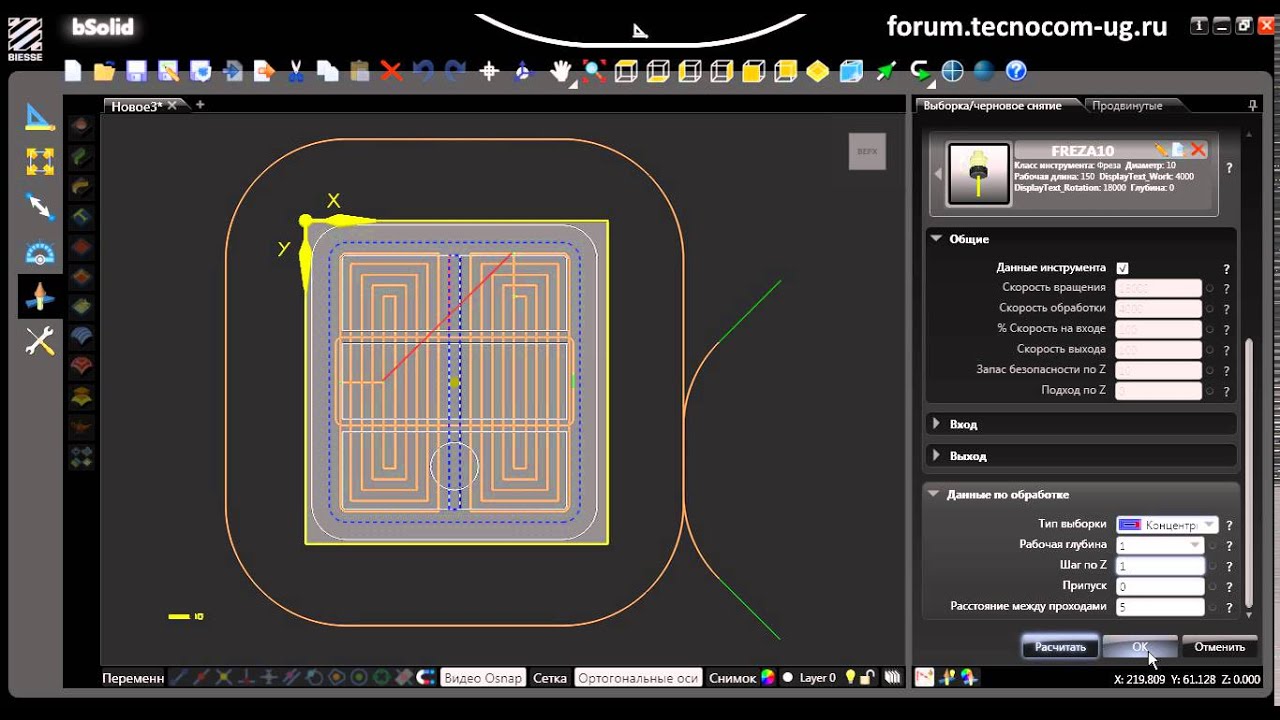This screenshot has height=720, width=1280.
Task: Remove FREZA10 tool with red X
Action: 1197,150
